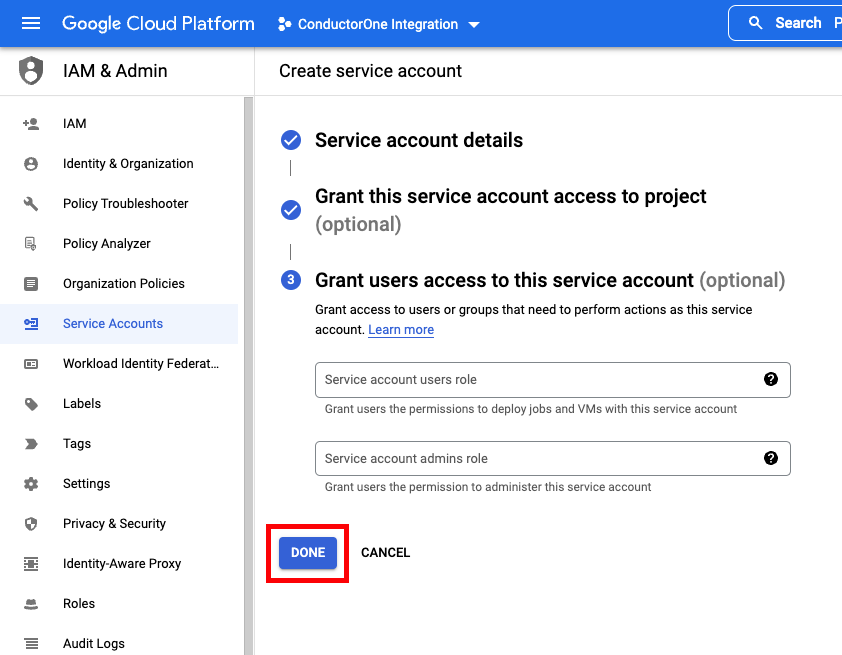Click the IAM & Admin shield icon
The width and height of the screenshot is (842, 655).
tap(31, 70)
